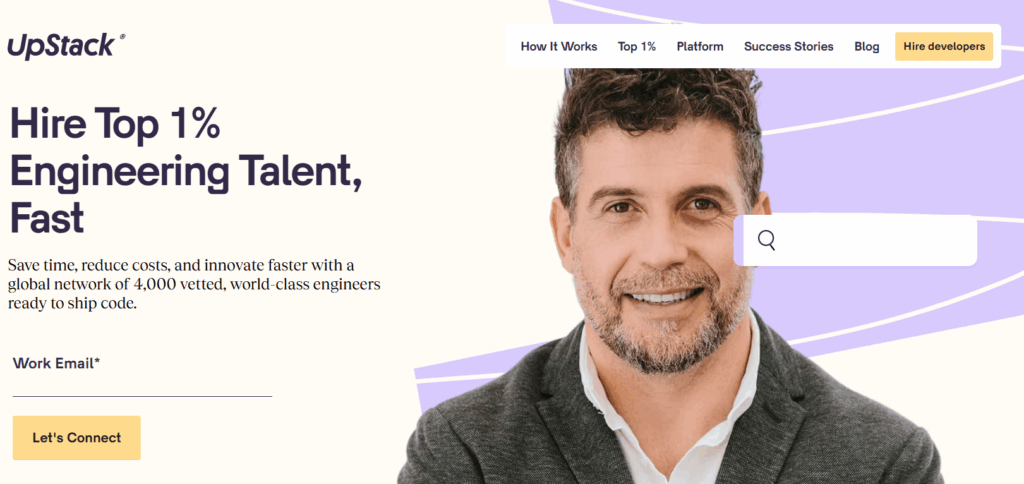1024x484 pixels.
Task: Open the Platform nav link
Action: tap(700, 46)
